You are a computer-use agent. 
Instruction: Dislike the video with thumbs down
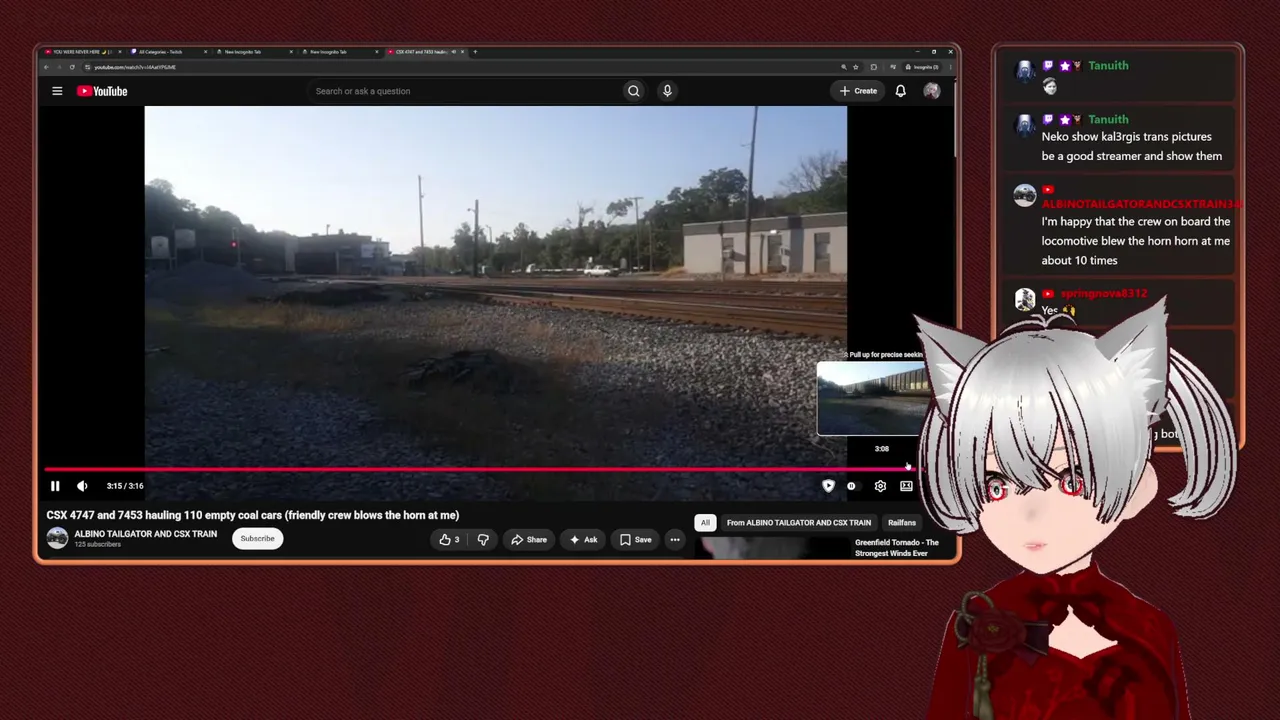(x=483, y=540)
